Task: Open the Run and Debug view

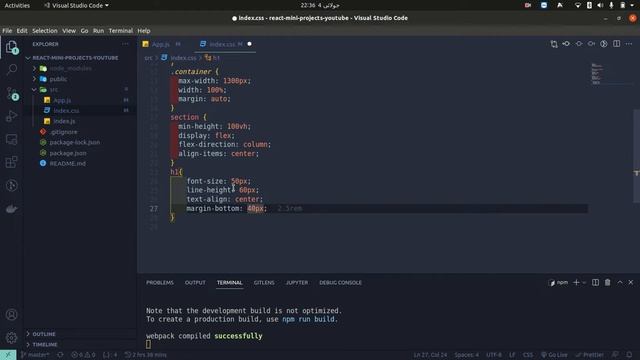Action: tap(11, 117)
